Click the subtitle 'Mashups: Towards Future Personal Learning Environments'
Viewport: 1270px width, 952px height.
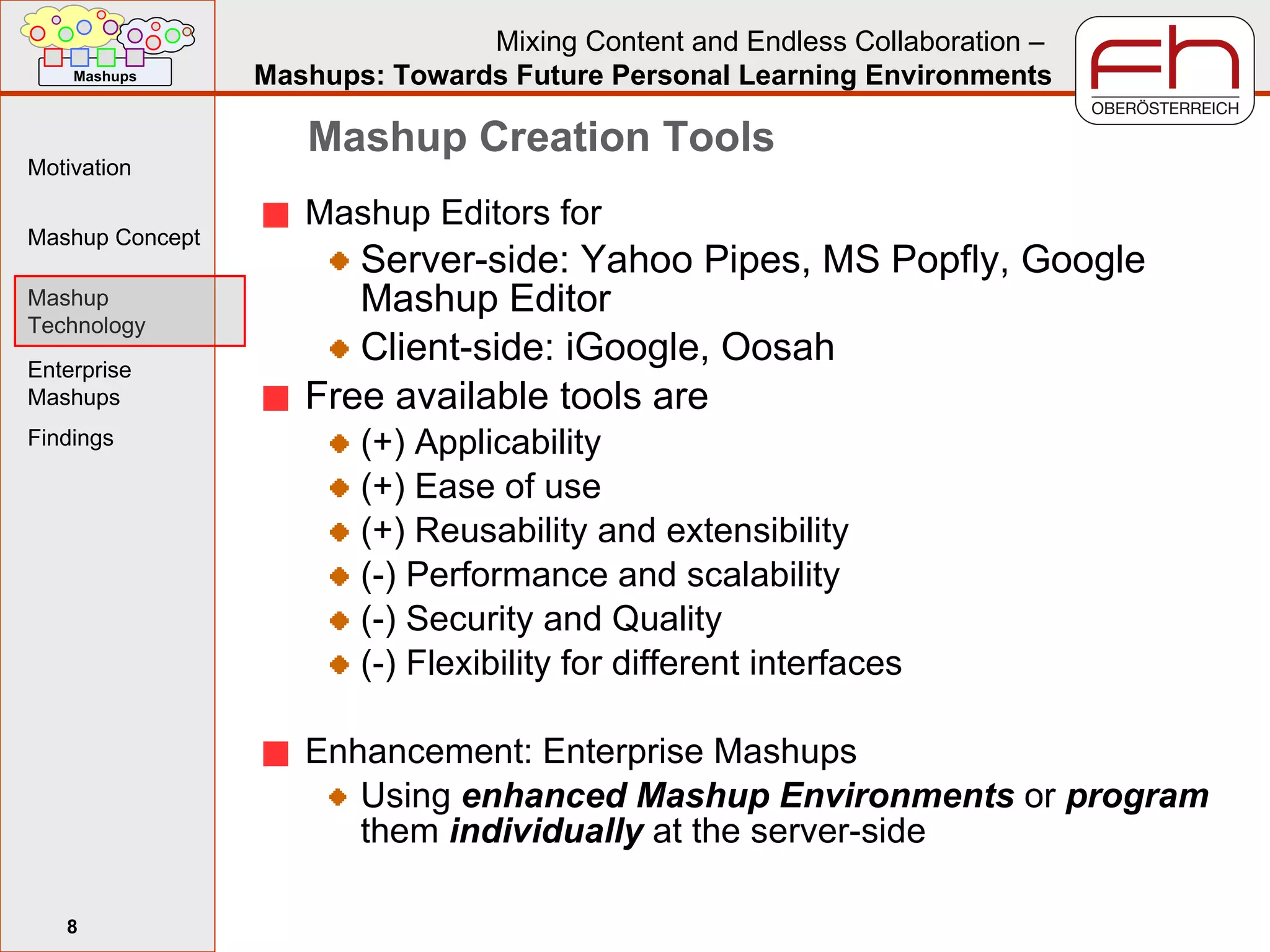[653, 75]
